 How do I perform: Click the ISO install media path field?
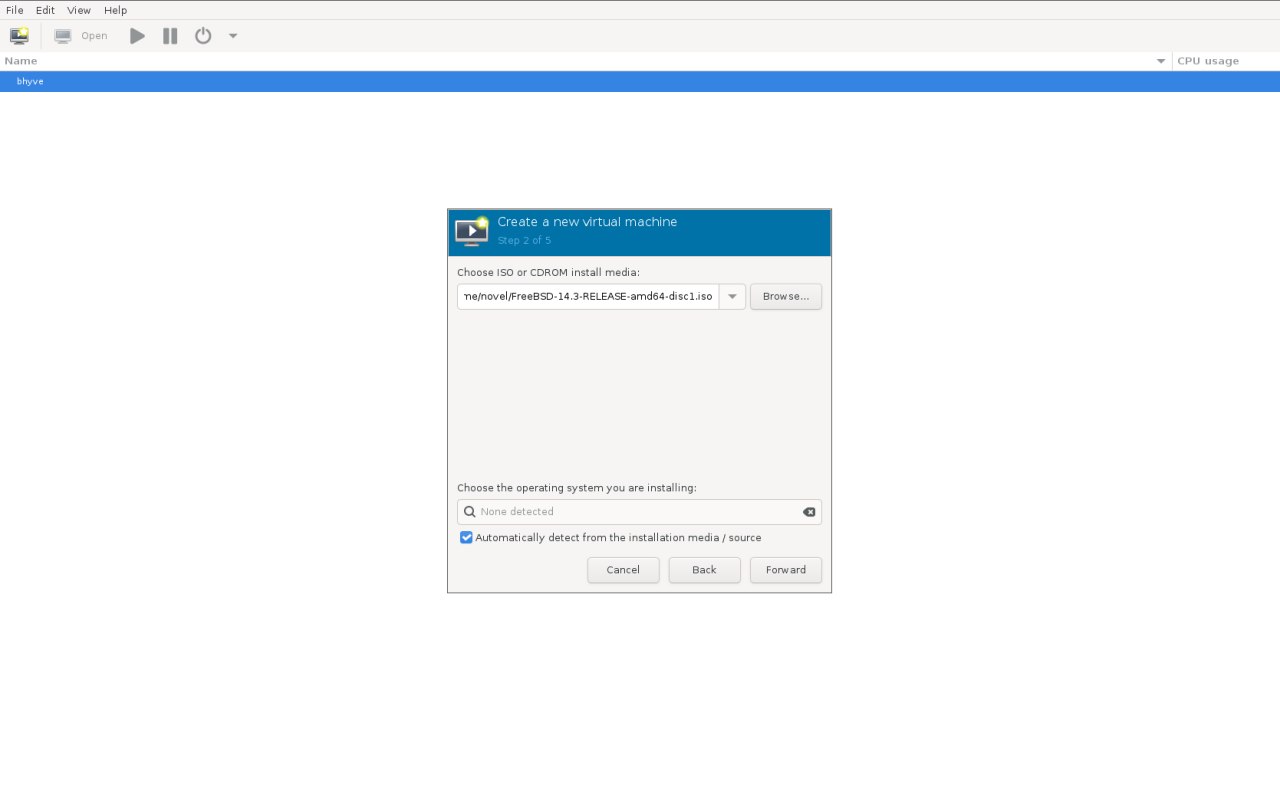click(x=588, y=297)
